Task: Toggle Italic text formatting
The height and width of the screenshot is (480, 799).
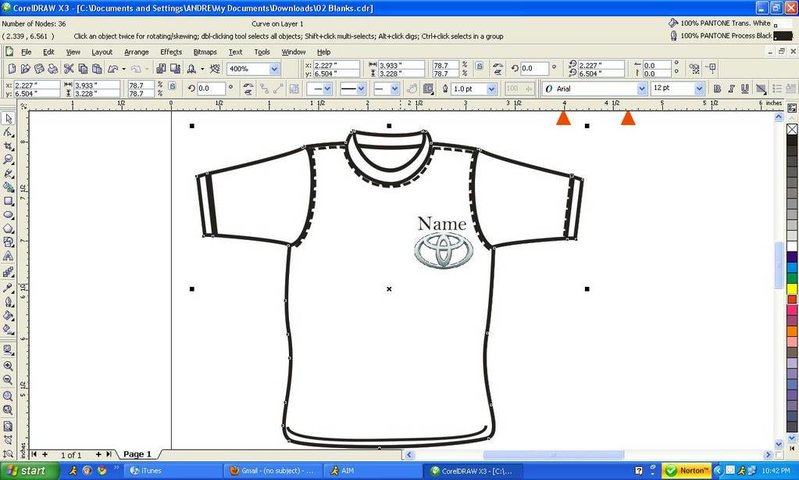Action: (731, 89)
